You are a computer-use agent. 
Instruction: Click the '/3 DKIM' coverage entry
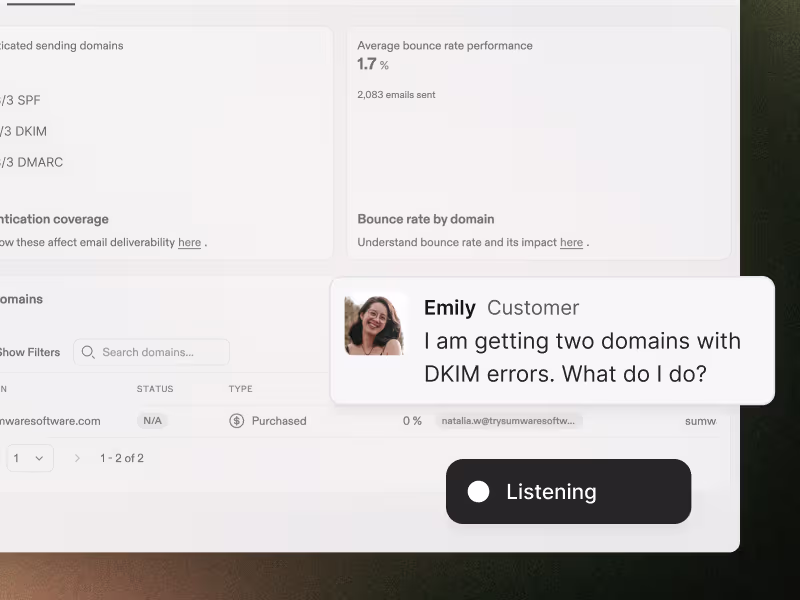23,131
